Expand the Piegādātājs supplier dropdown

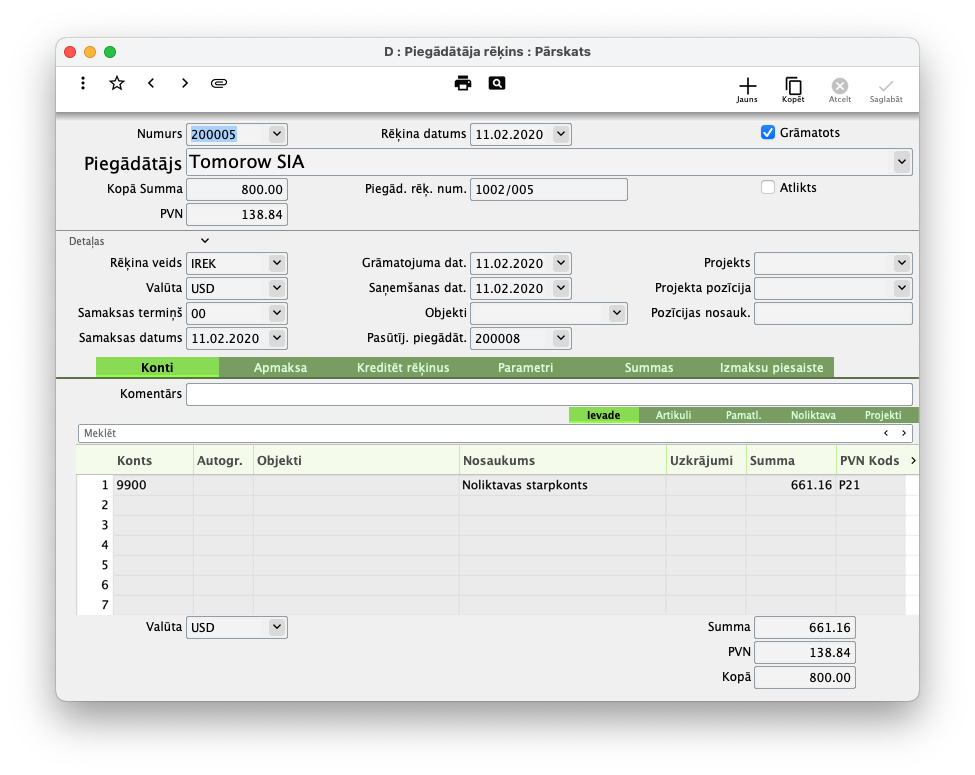tap(901, 161)
